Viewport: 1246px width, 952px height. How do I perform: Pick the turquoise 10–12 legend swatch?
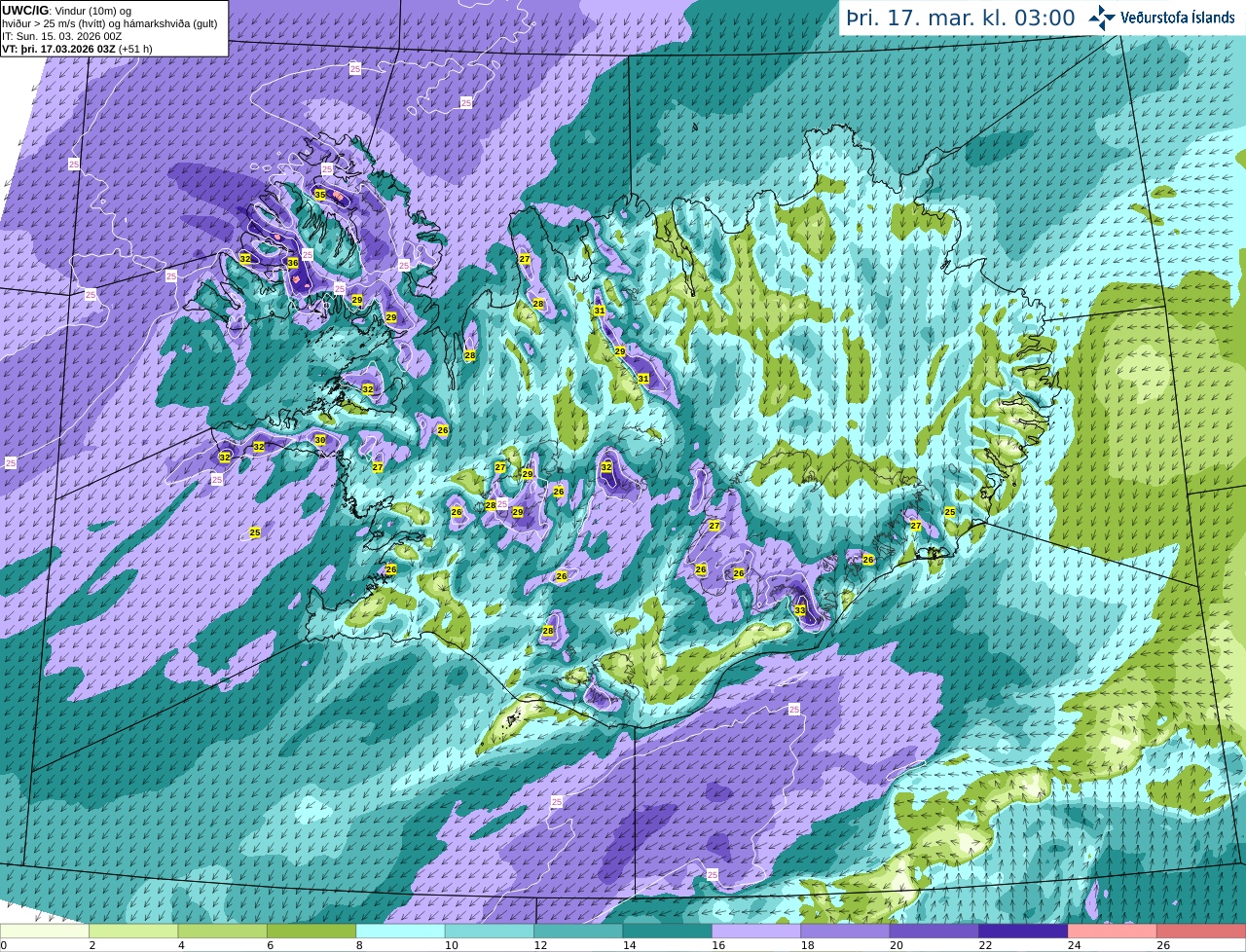[490, 932]
